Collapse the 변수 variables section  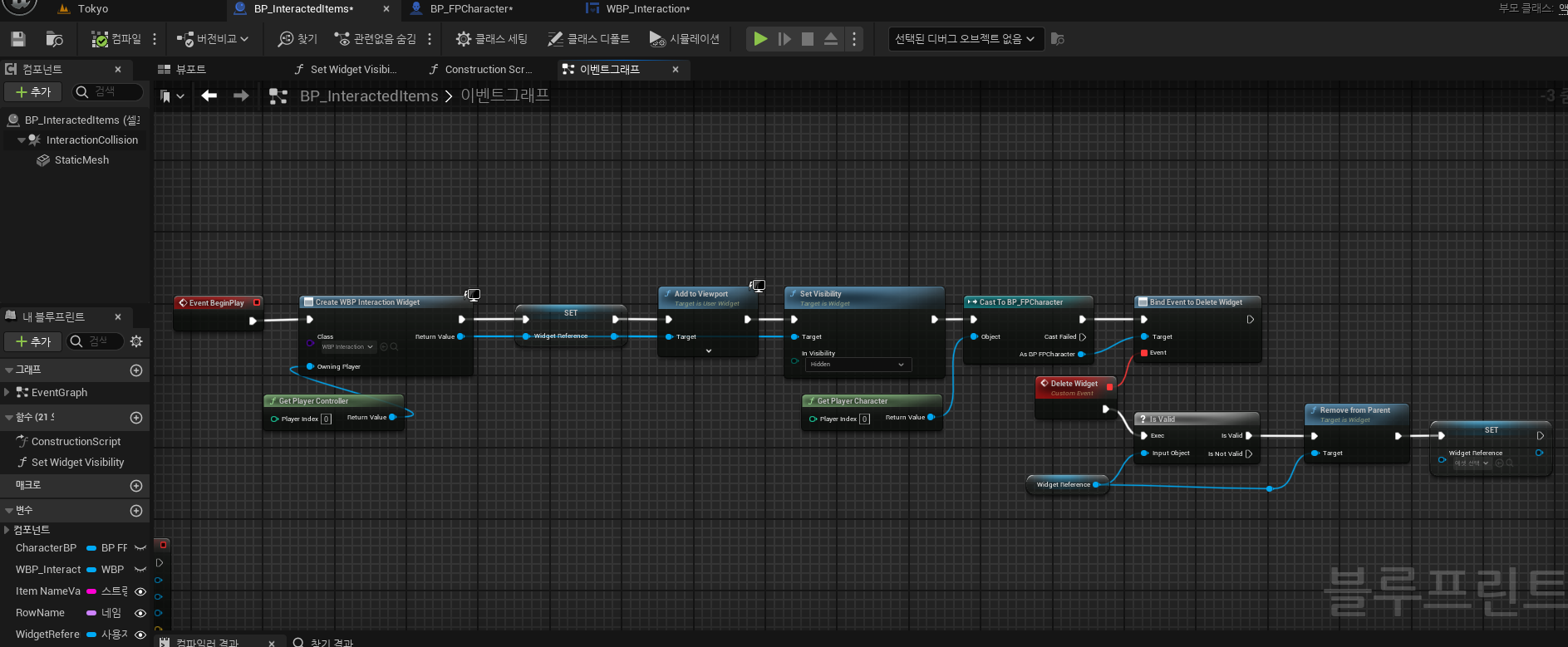click(x=9, y=511)
